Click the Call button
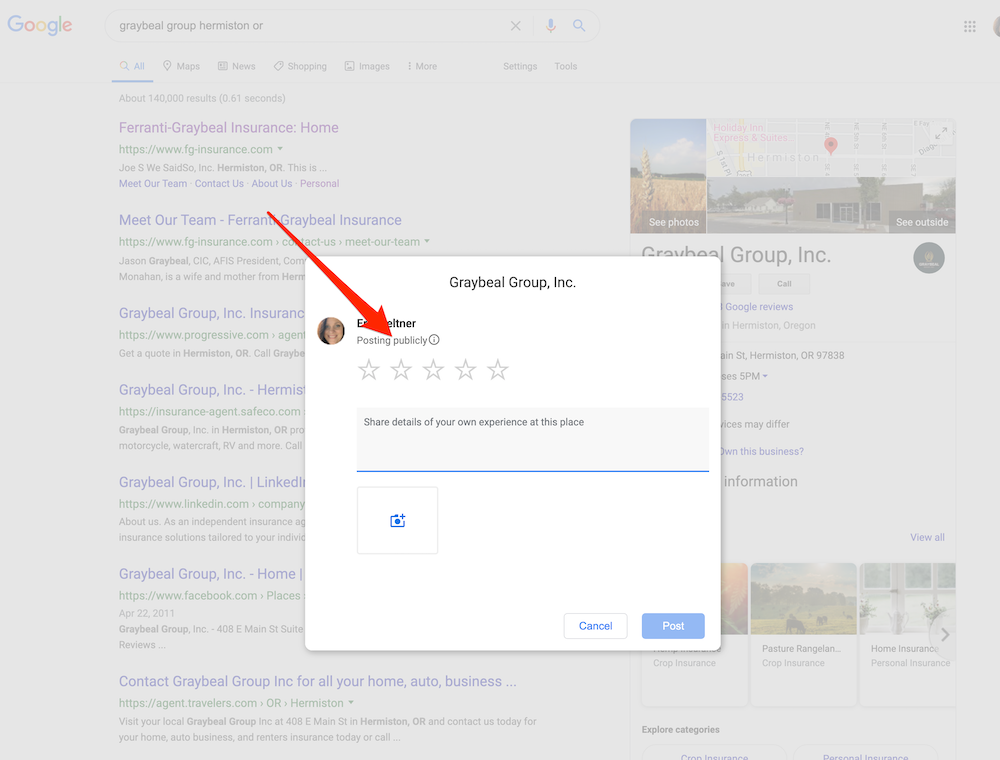Image resolution: width=1000 pixels, height=760 pixels. [784, 284]
